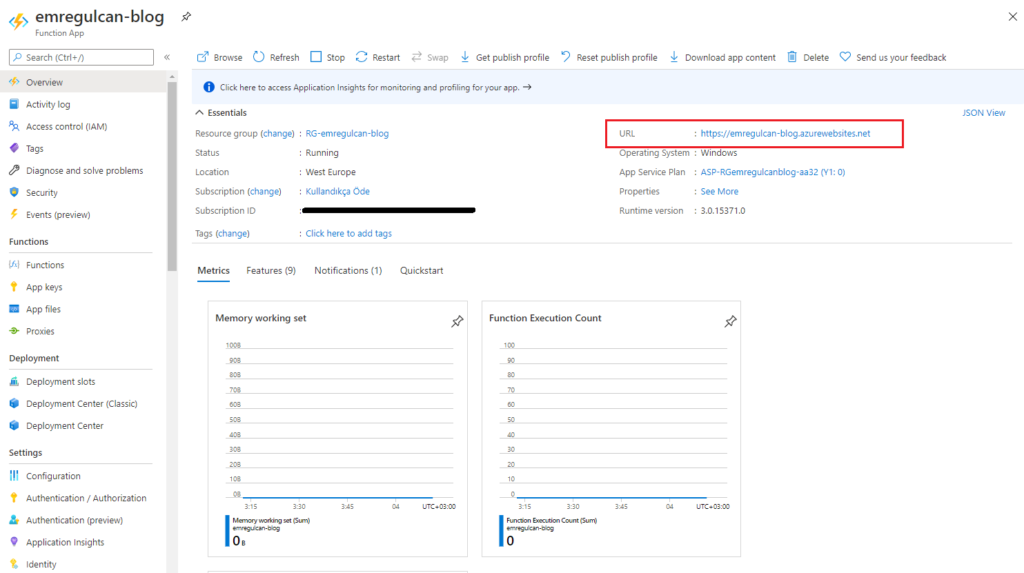Screen dimensions: 1024x573
Task: Click the Delete trash icon
Action: (x=792, y=57)
